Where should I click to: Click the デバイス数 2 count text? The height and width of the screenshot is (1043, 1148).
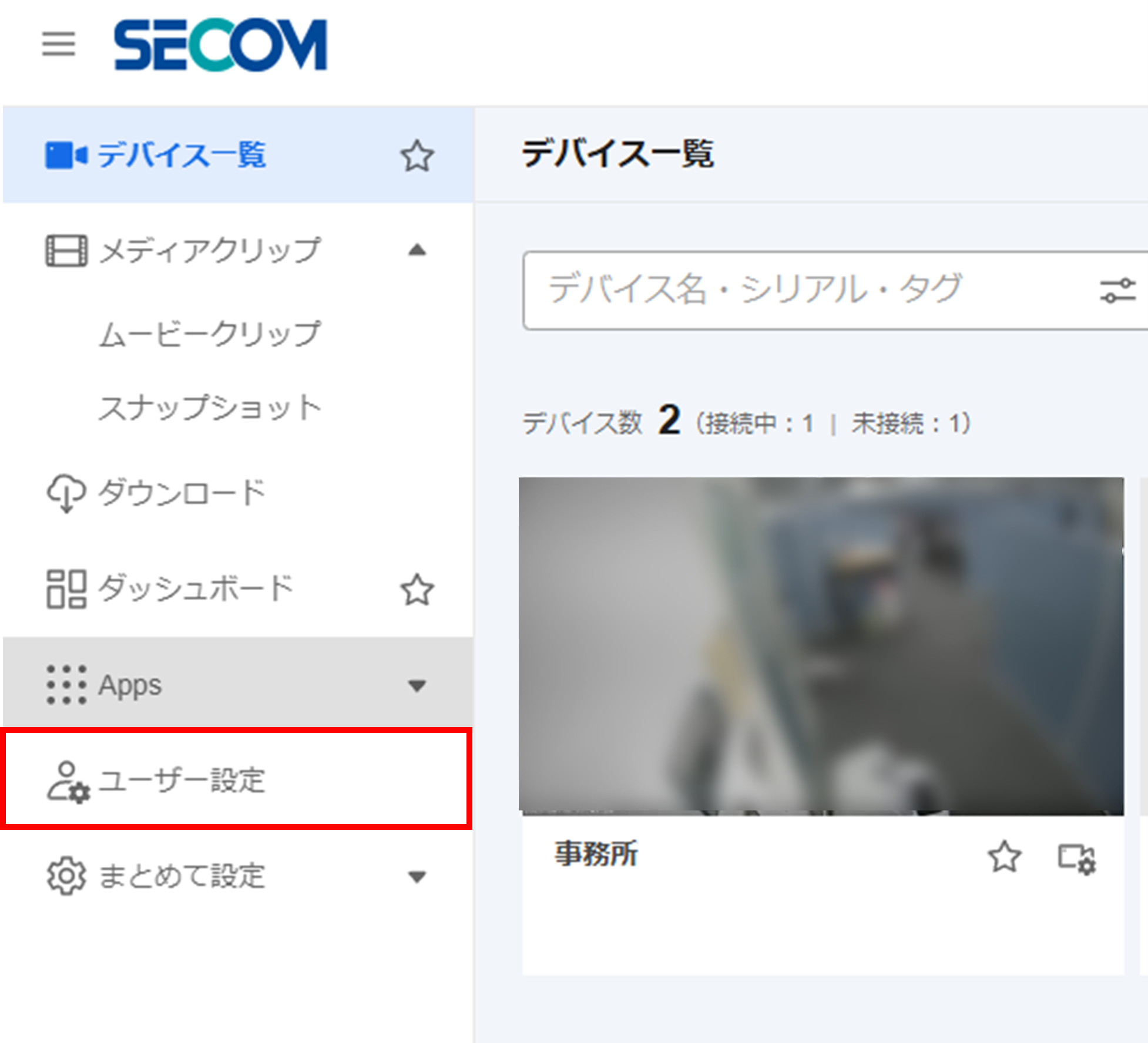click(x=602, y=421)
